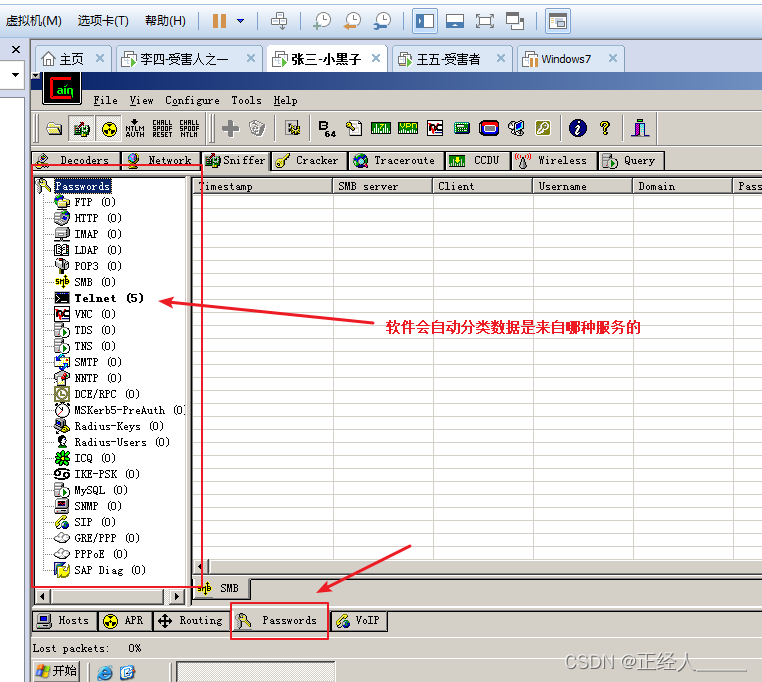Sort by the Client column header
Image resolution: width=762 pixels, height=682 pixels.
tap(482, 186)
